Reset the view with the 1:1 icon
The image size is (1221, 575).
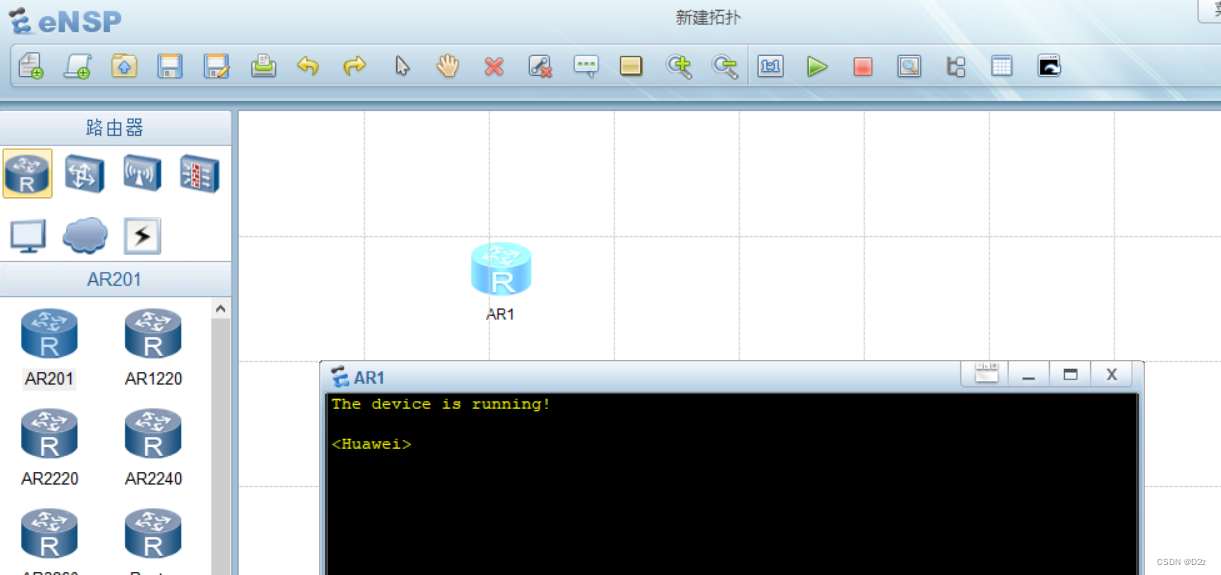coord(770,67)
